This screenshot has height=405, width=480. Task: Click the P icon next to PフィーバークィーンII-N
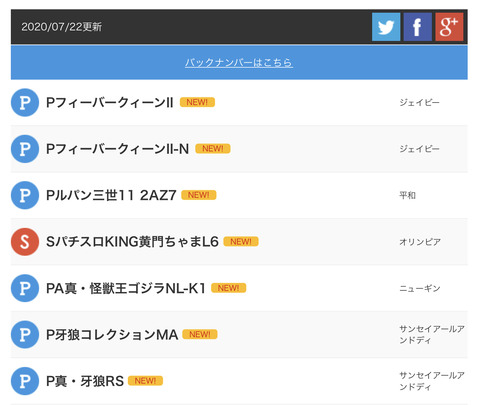25,149
